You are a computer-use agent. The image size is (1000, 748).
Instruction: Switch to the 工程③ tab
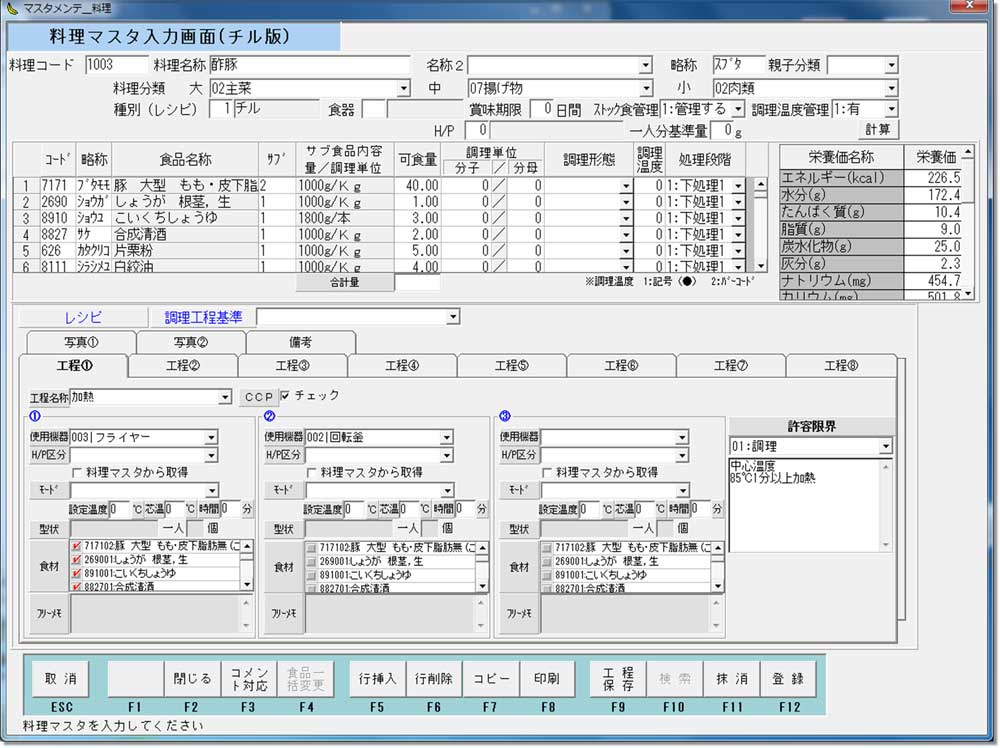(293, 365)
